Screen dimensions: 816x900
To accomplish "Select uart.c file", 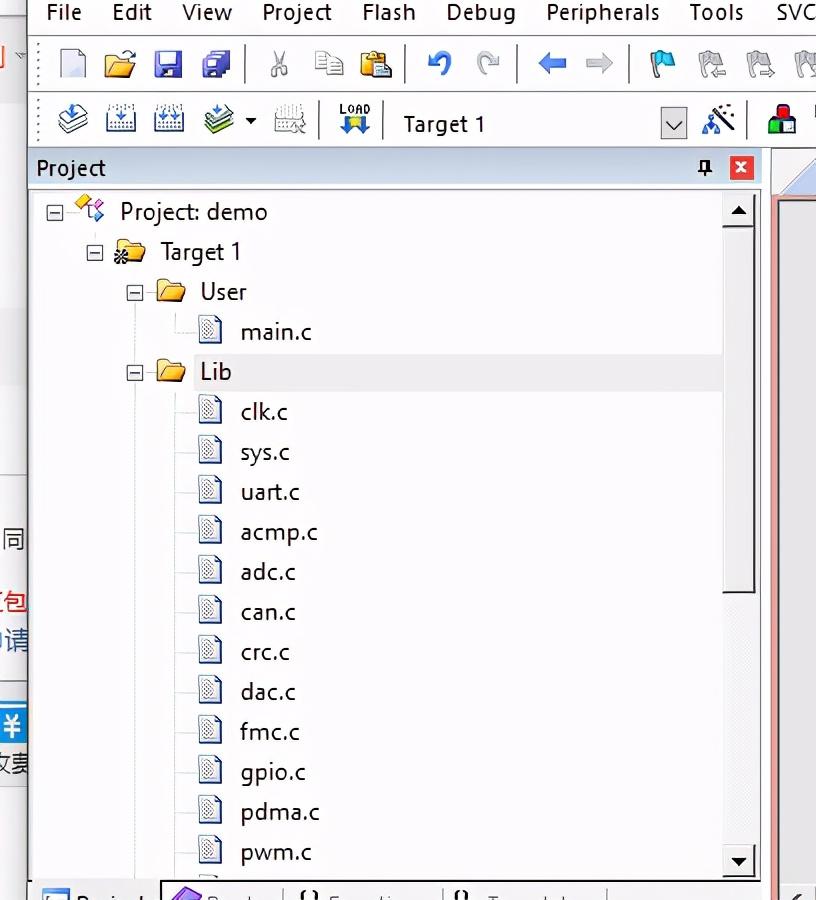I will pyautogui.click(x=270, y=492).
